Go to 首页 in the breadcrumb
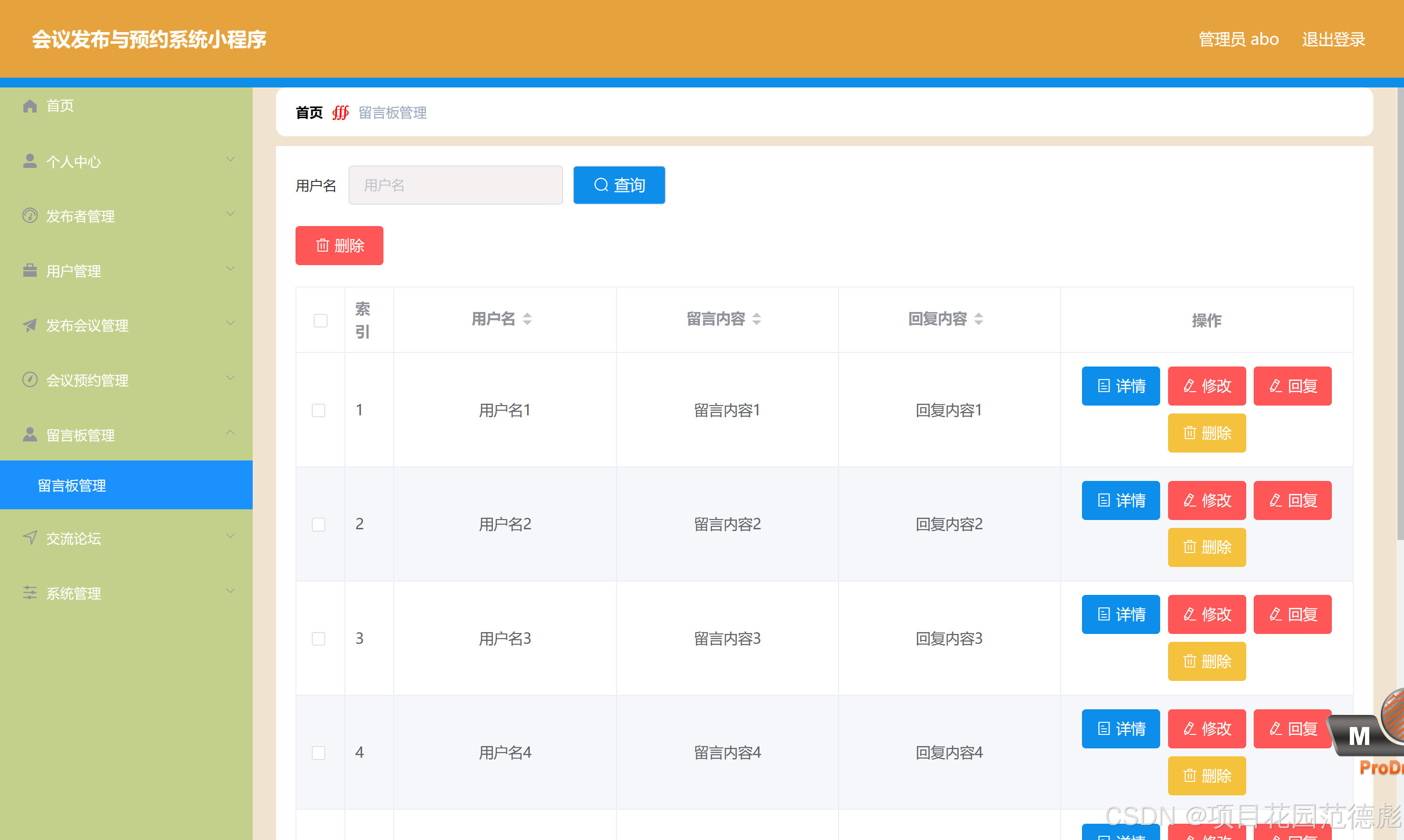 (309, 113)
